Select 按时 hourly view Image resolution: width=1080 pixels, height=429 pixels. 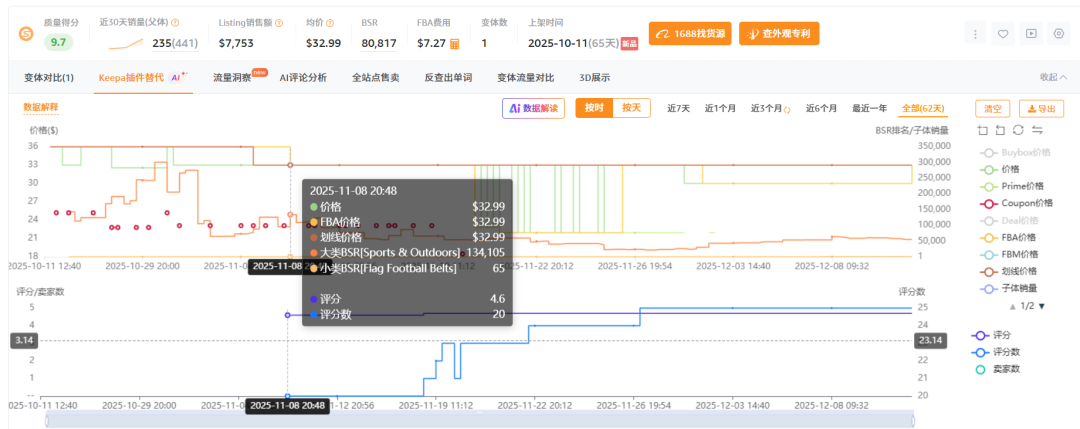[594, 108]
